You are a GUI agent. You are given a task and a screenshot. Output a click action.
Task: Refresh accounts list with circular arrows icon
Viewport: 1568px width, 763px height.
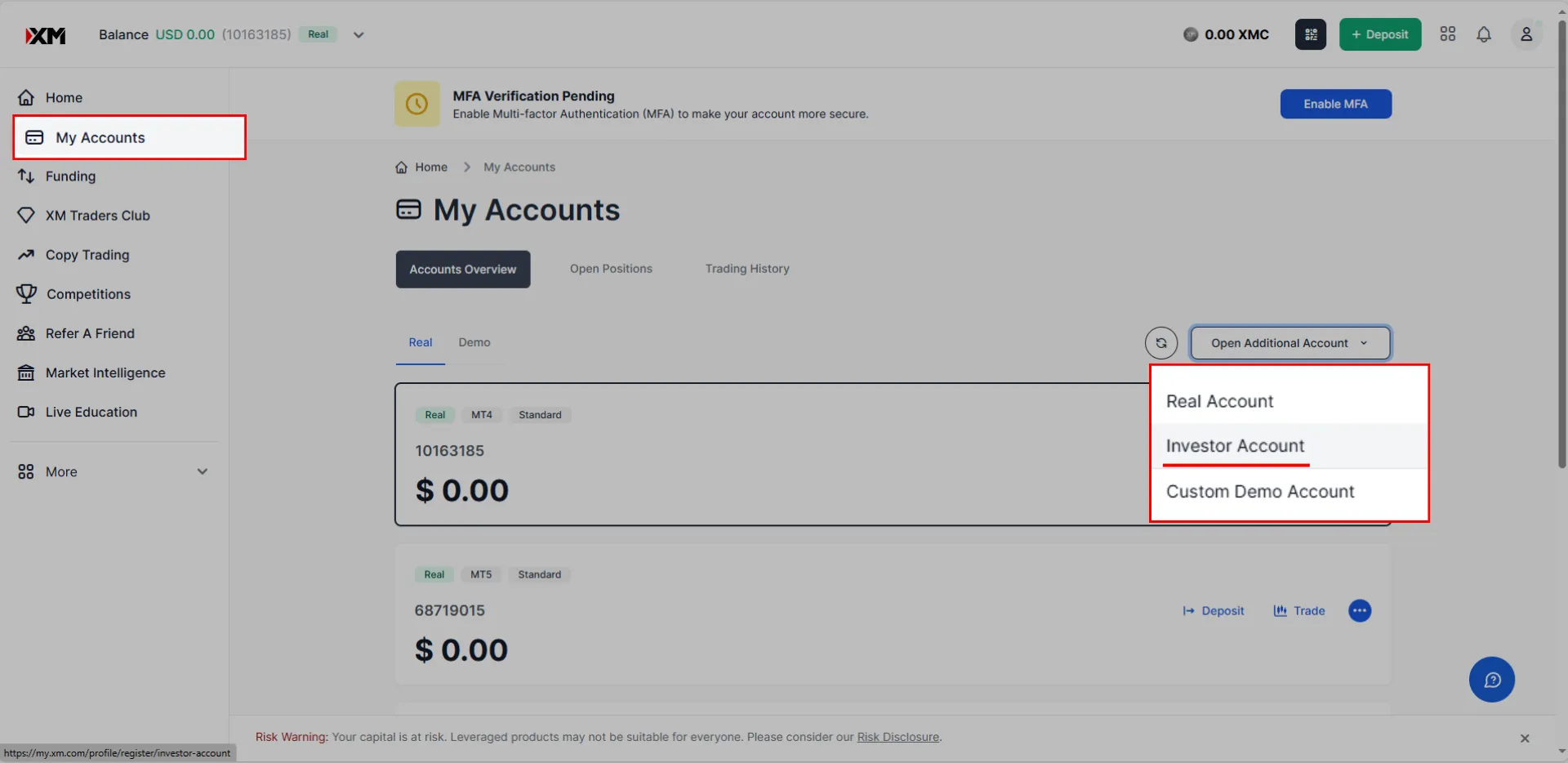pyautogui.click(x=1160, y=343)
